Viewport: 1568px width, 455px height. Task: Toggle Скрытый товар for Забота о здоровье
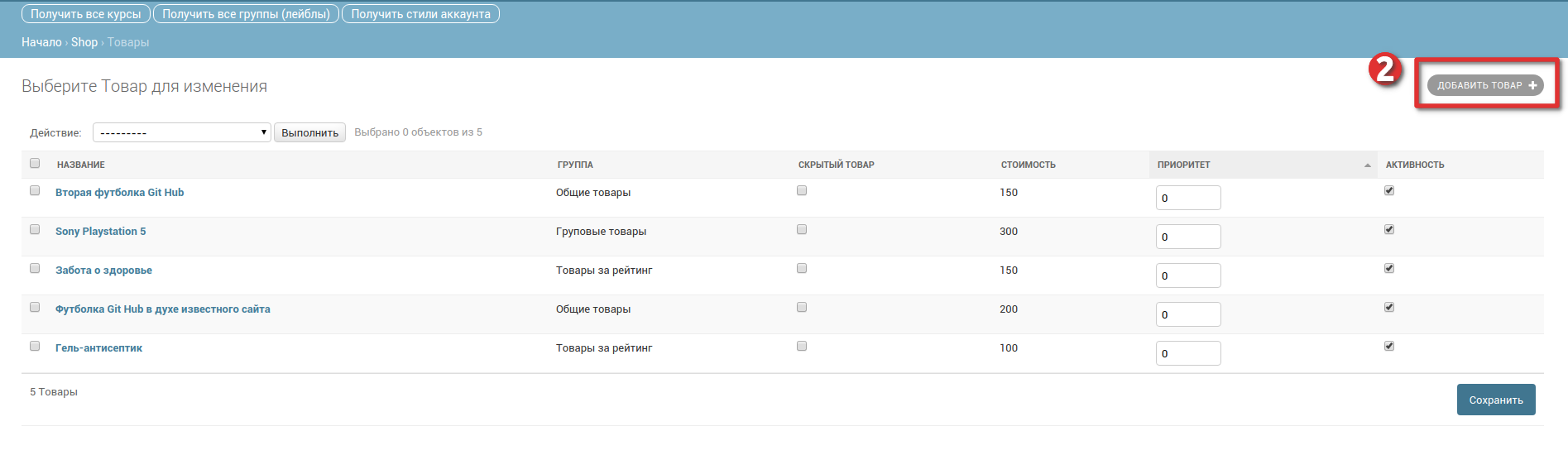[x=802, y=268]
